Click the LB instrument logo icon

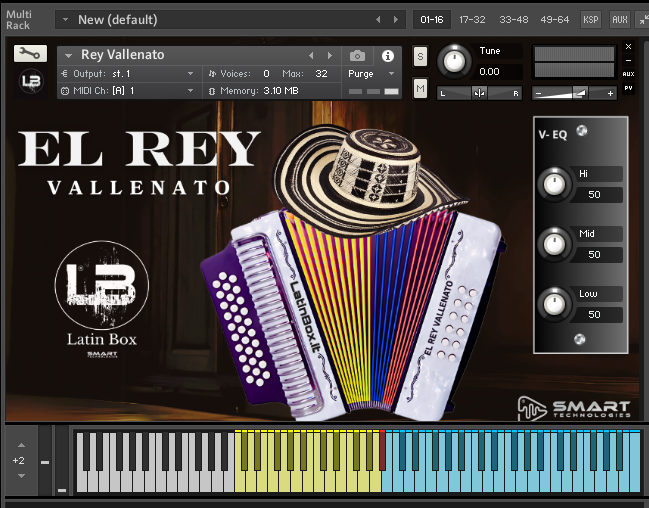pyautogui.click(x=31, y=81)
